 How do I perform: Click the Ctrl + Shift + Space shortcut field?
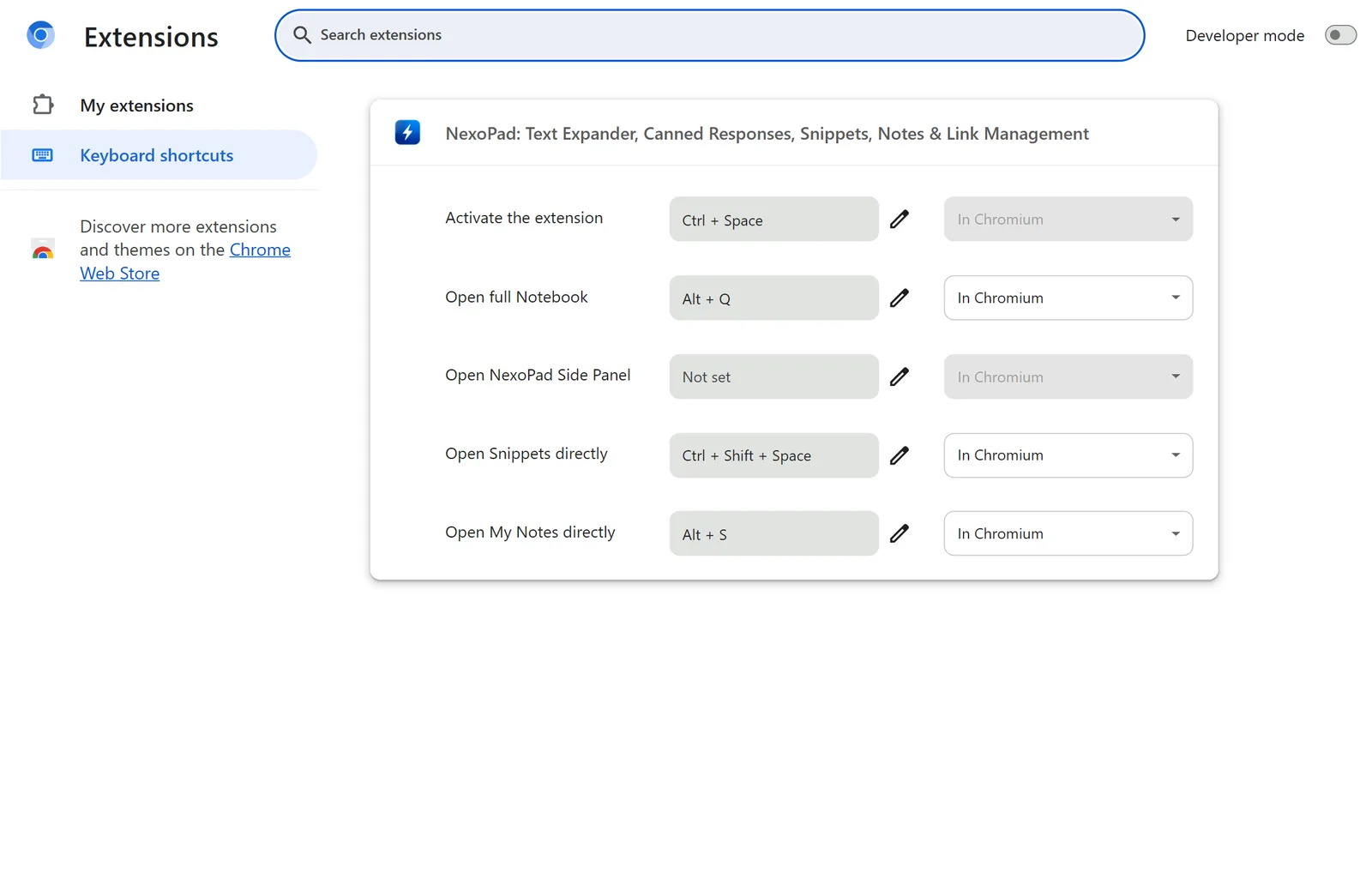point(773,455)
